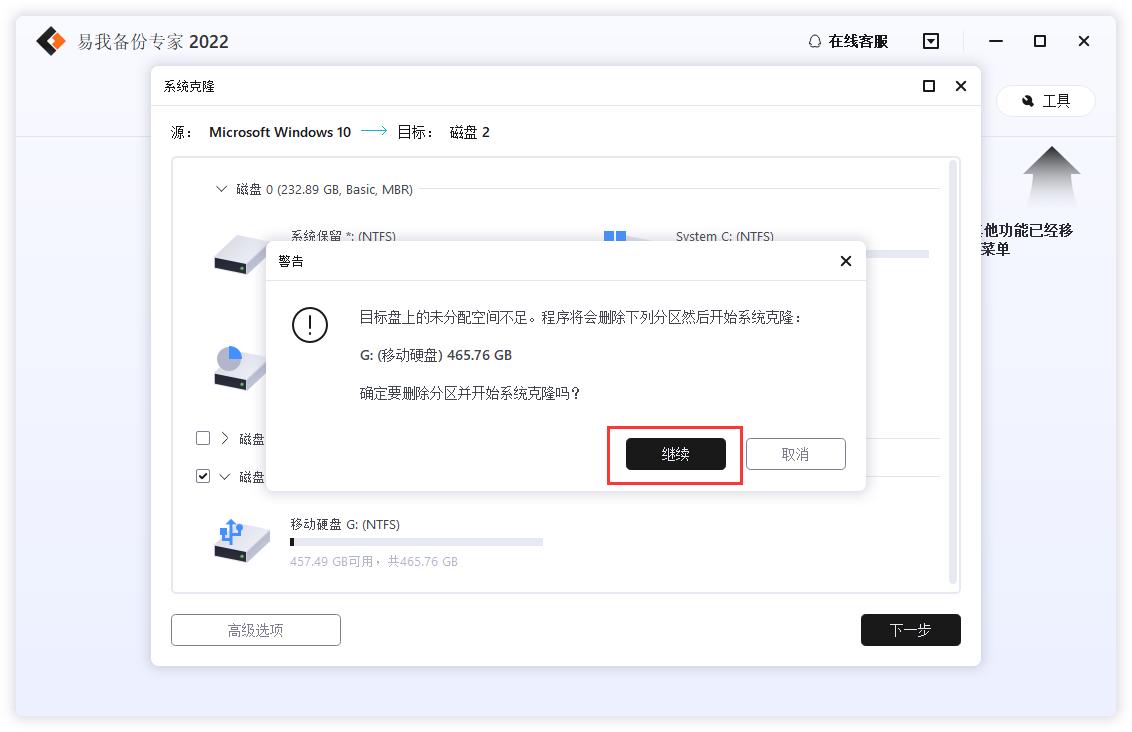Click the 移动硬盘 G USB drive icon
Image resolution: width=1132 pixels, height=732 pixels.
click(237, 538)
